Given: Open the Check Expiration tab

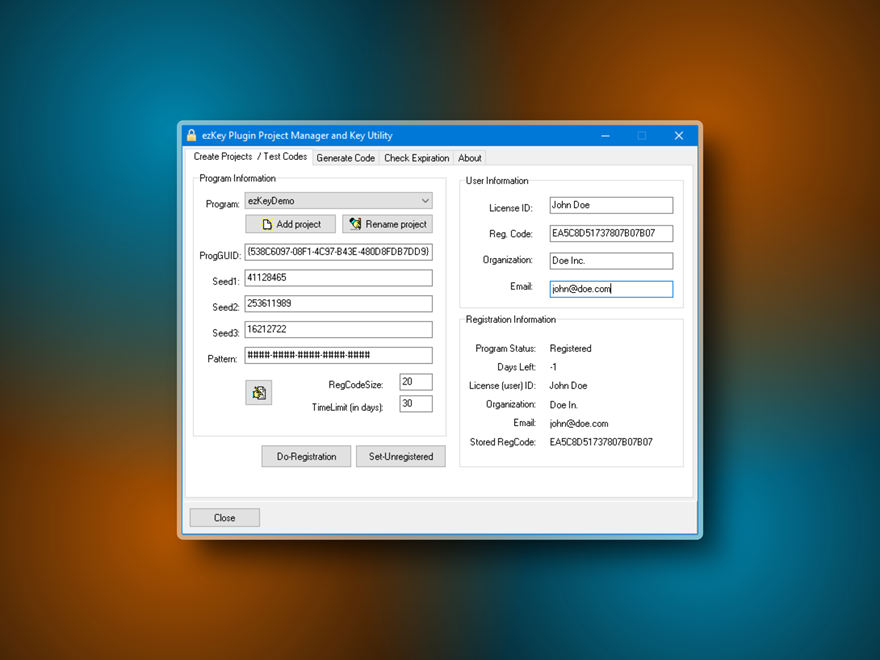Looking at the screenshot, I should [x=416, y=158].
